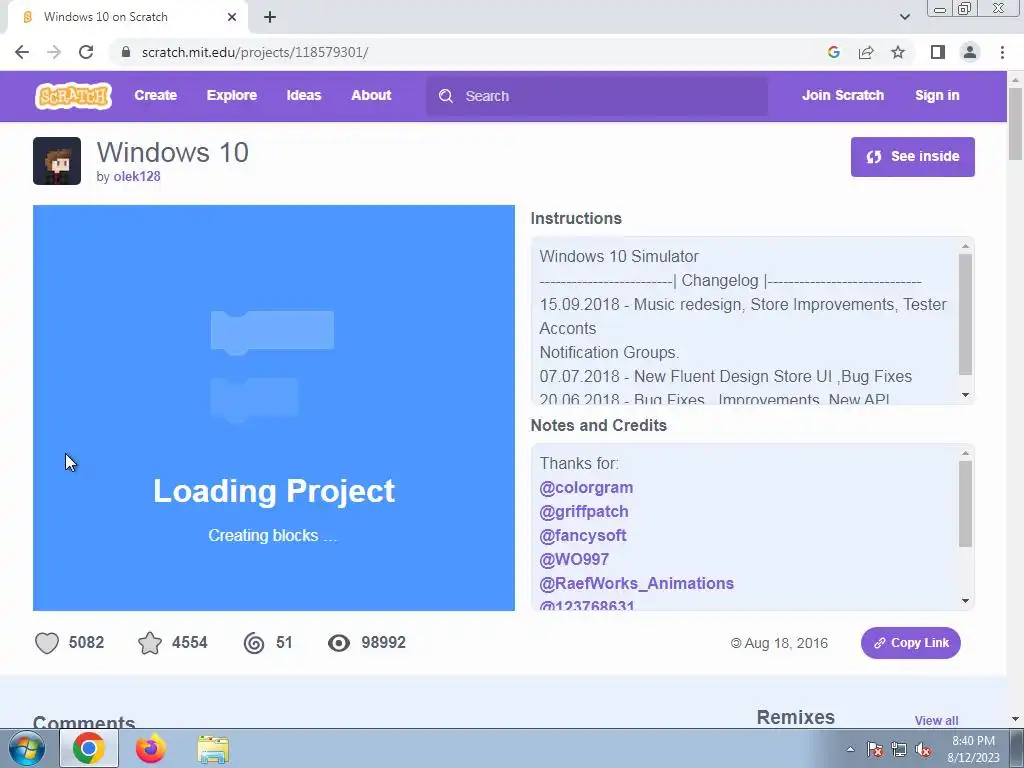The image size is (1024, 768).
Task: Go back with browser back arrow
Action: (22, 52)
